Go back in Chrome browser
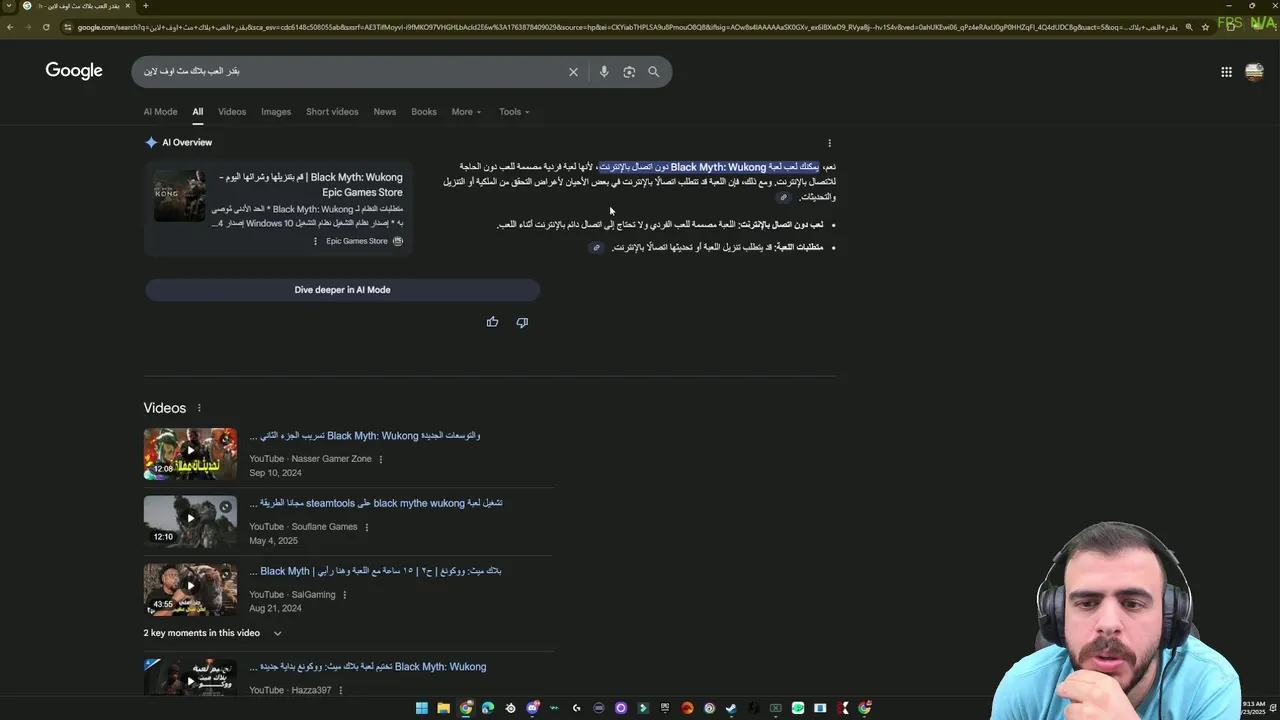Image resolution: width=1280 pixels, height=720 pixels. pyautogui.click(x=10, y=27)
